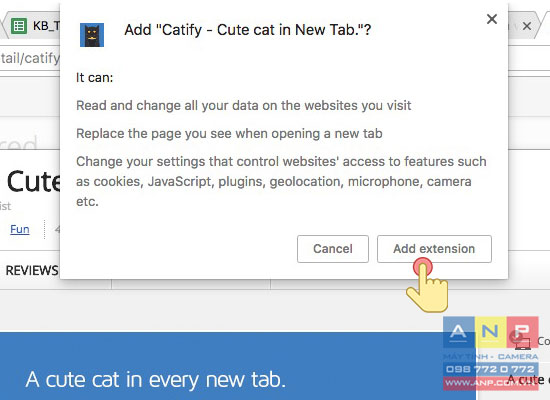
Task: Click 'Read and change all your data' permission line
Action: [x=243, y=106]
